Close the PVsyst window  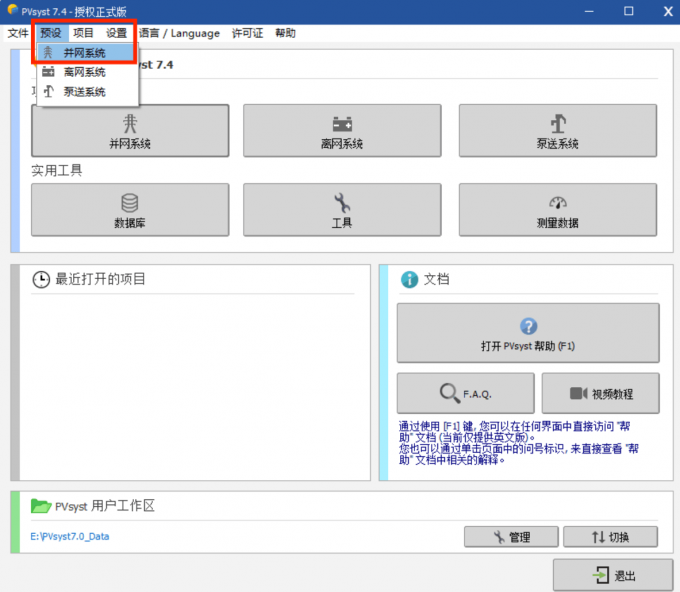pos(668,11)
